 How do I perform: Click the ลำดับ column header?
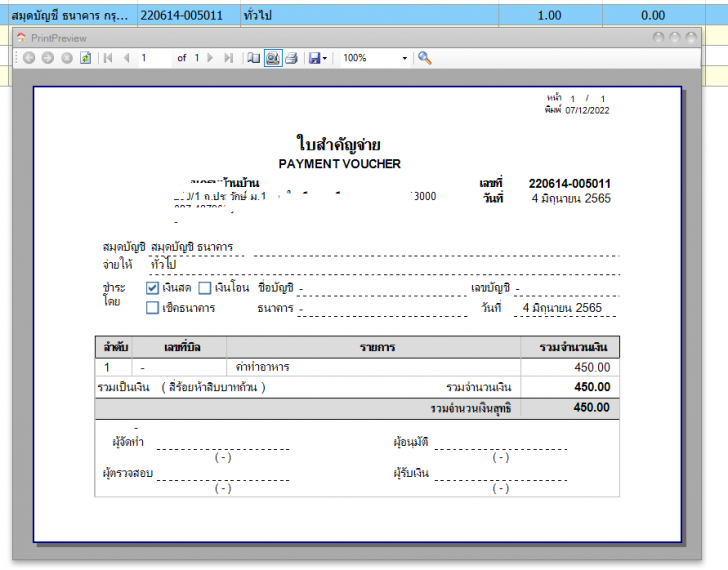(116, 347)
